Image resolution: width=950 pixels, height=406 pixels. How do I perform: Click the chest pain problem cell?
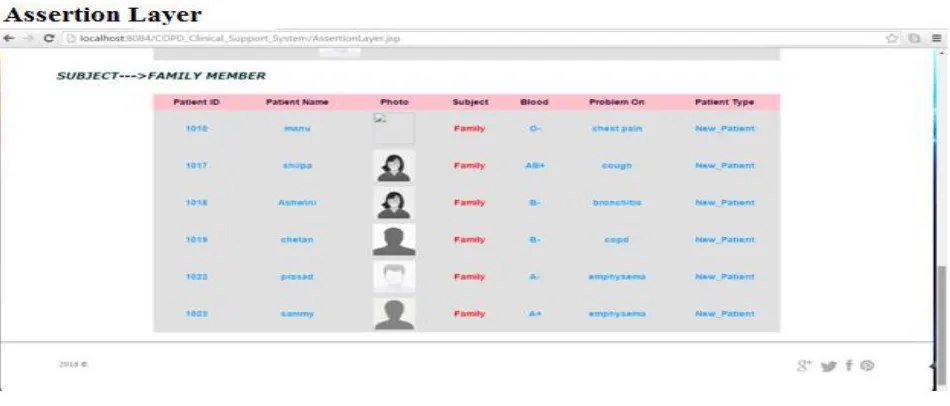(617, 128)
